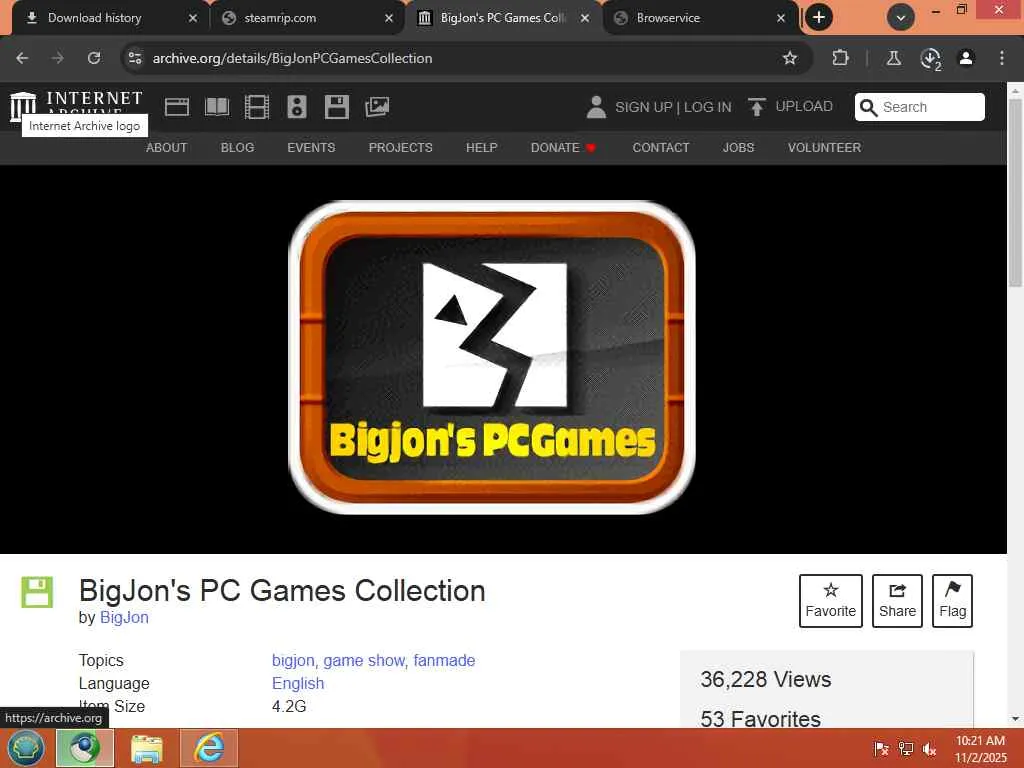
Task: Open the Internet Archive images icon
Action: [x=377, y=106]
